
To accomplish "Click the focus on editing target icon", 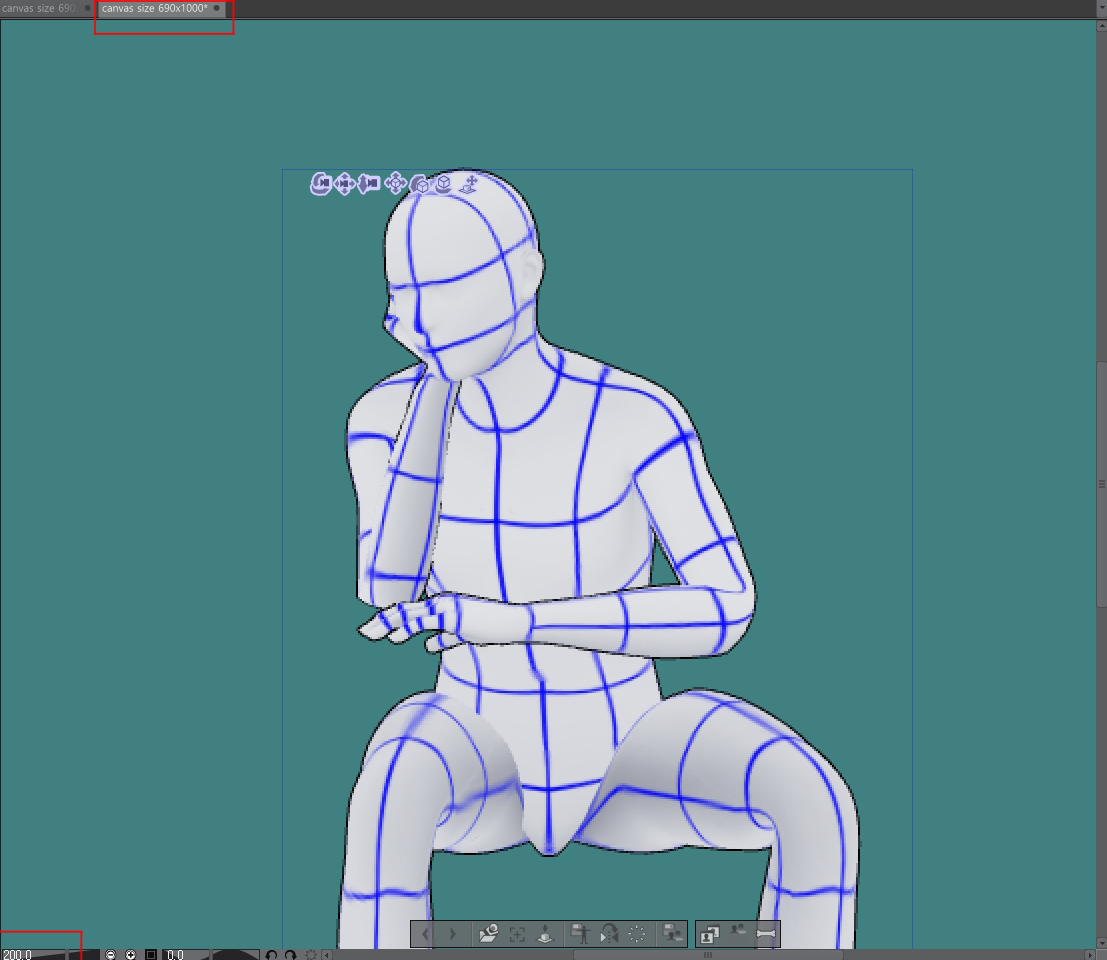I will [517, 935].
